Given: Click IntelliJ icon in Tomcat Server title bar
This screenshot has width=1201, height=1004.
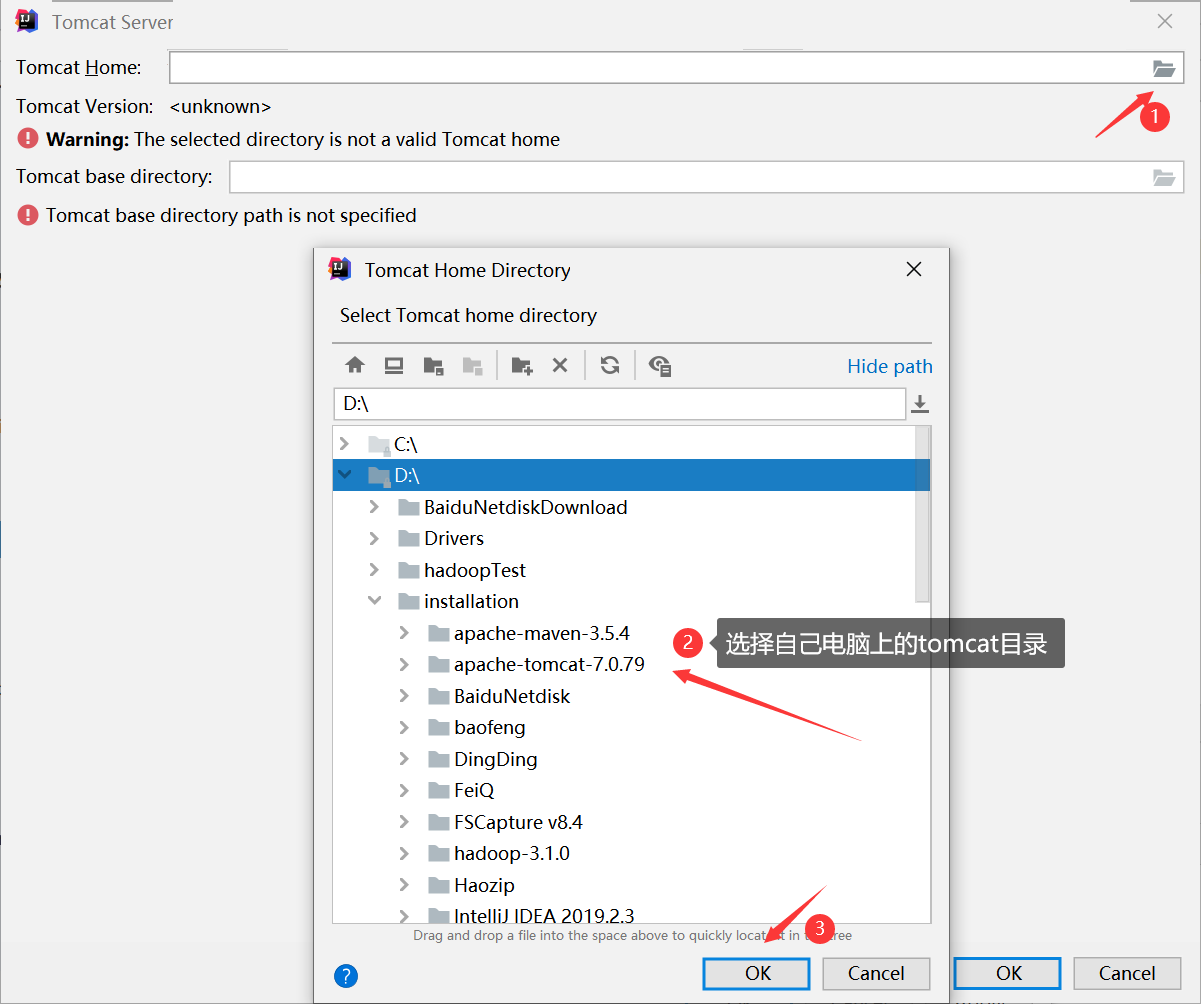Looking at the screenshot, I should coord(27,21).
